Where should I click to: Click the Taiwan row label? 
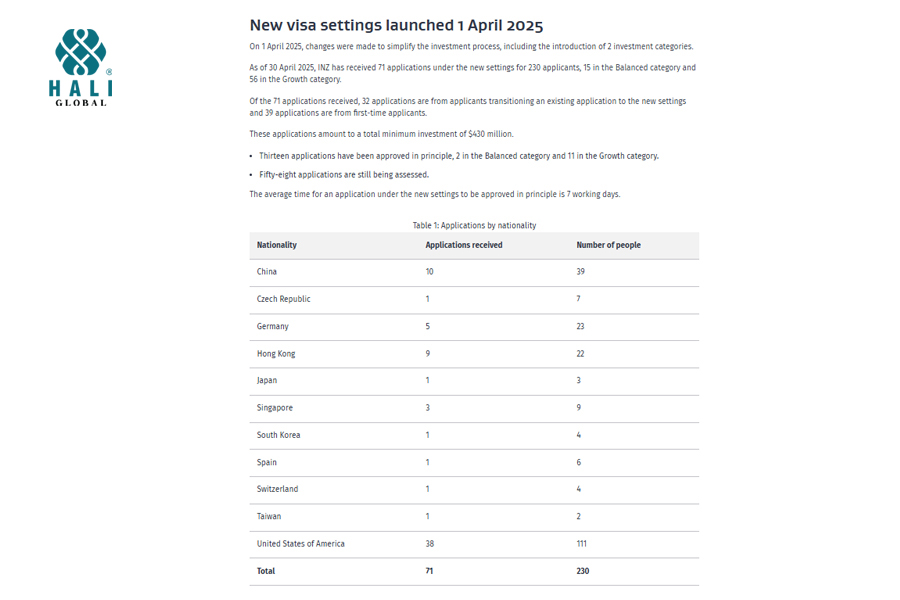(x=269, y=516)
